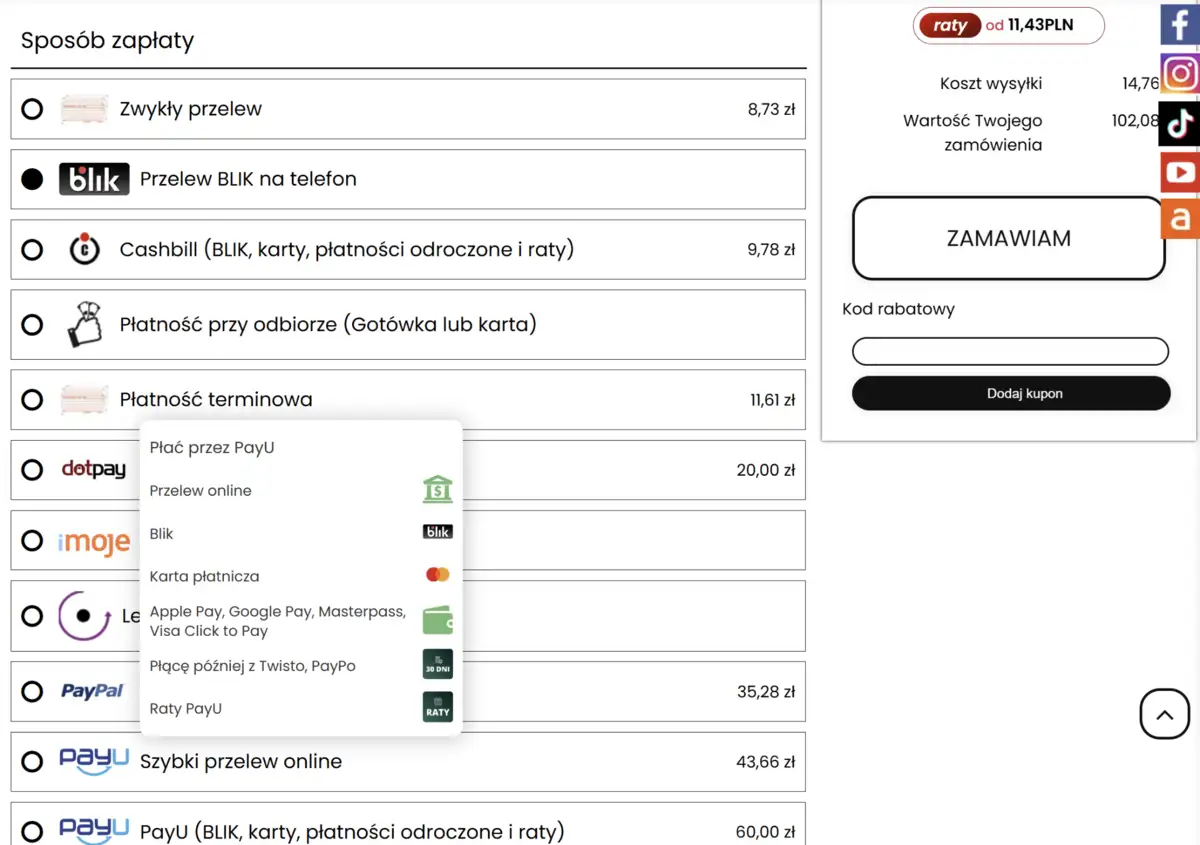The width and height of the screenshot is (1200, 845).
Task: Open the YouTube social icon
Action: click(x=1180, y=172)
